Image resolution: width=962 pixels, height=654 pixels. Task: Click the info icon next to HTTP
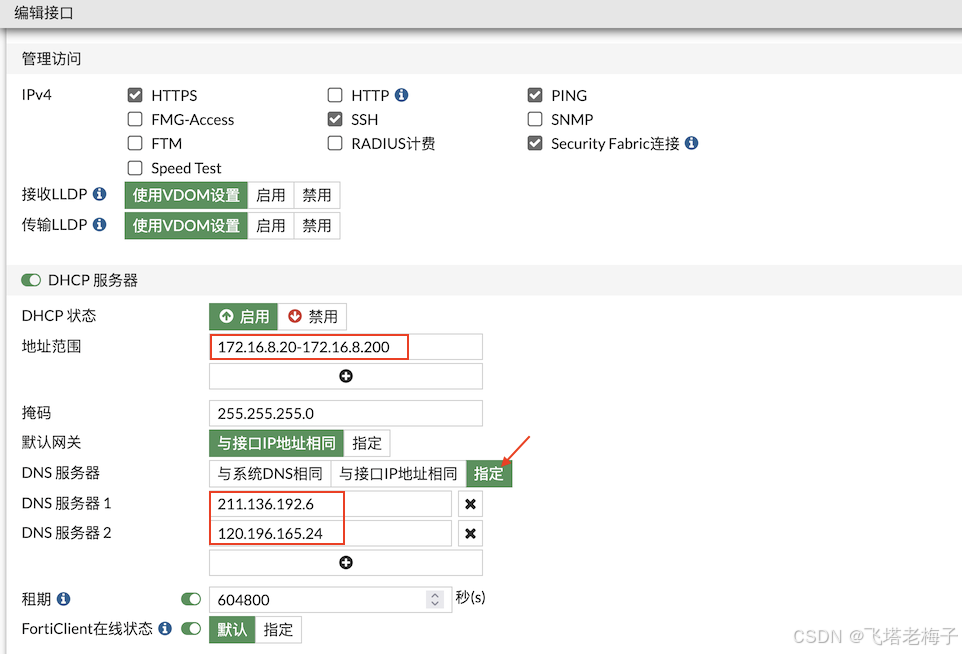401,95
